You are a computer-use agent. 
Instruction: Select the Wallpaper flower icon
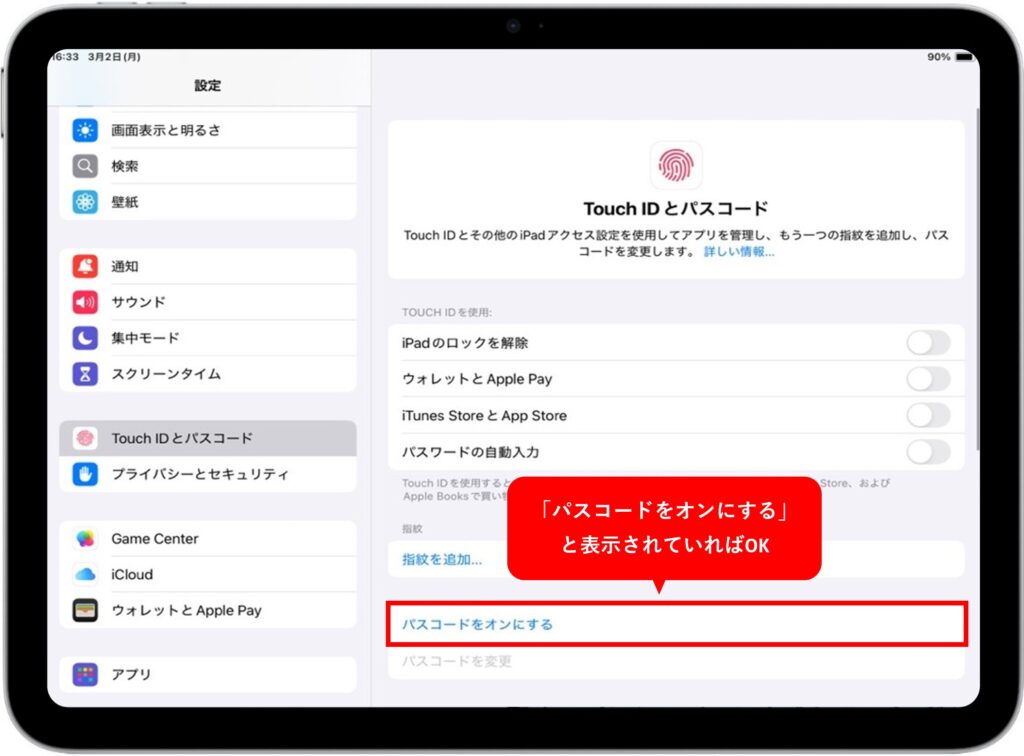pyautogui.click(x=85, y=202)
